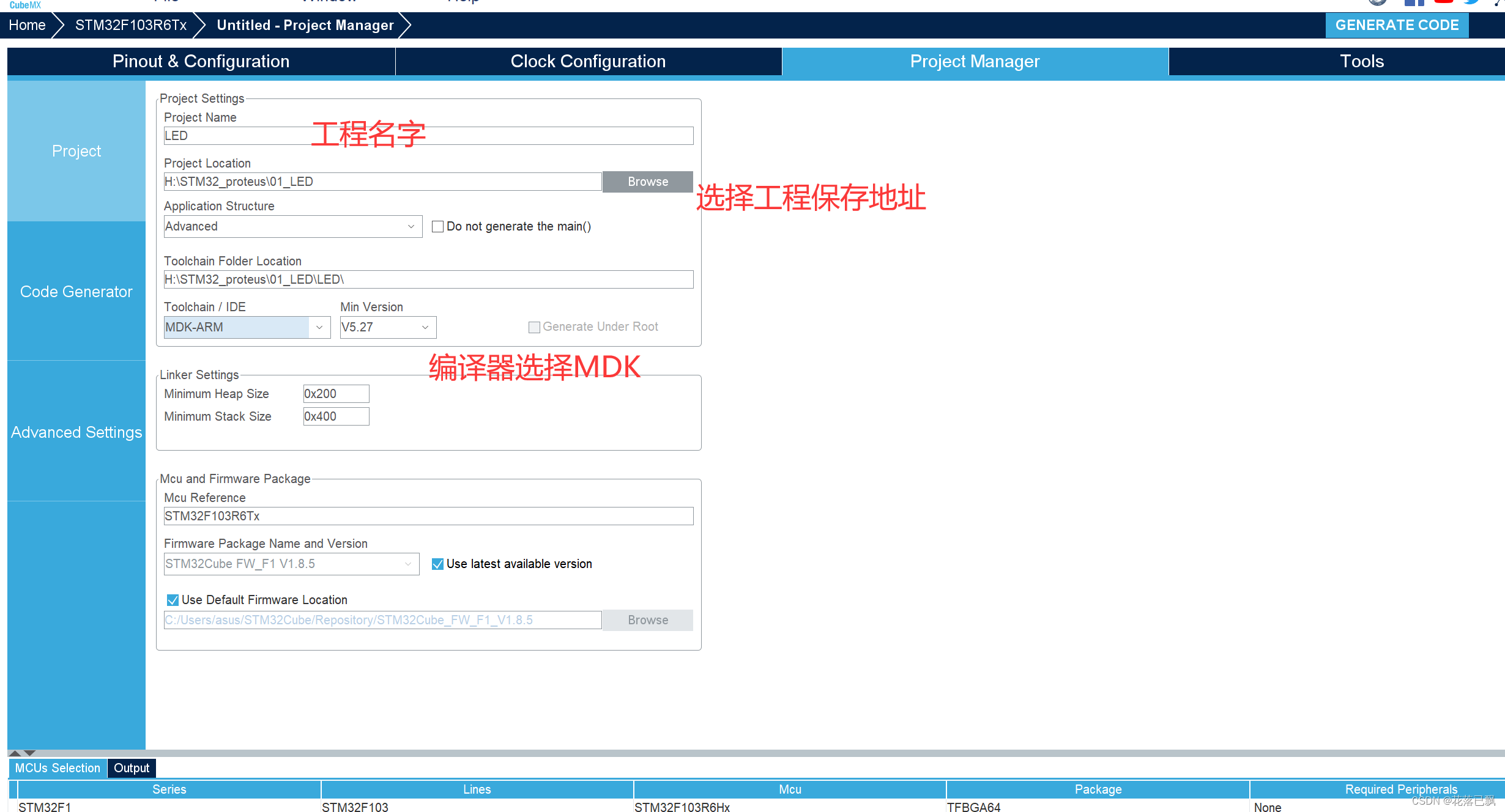Sort by the Lines column header
The height and width of the screenshot is (812, 1505).
[x=477, y=789]
